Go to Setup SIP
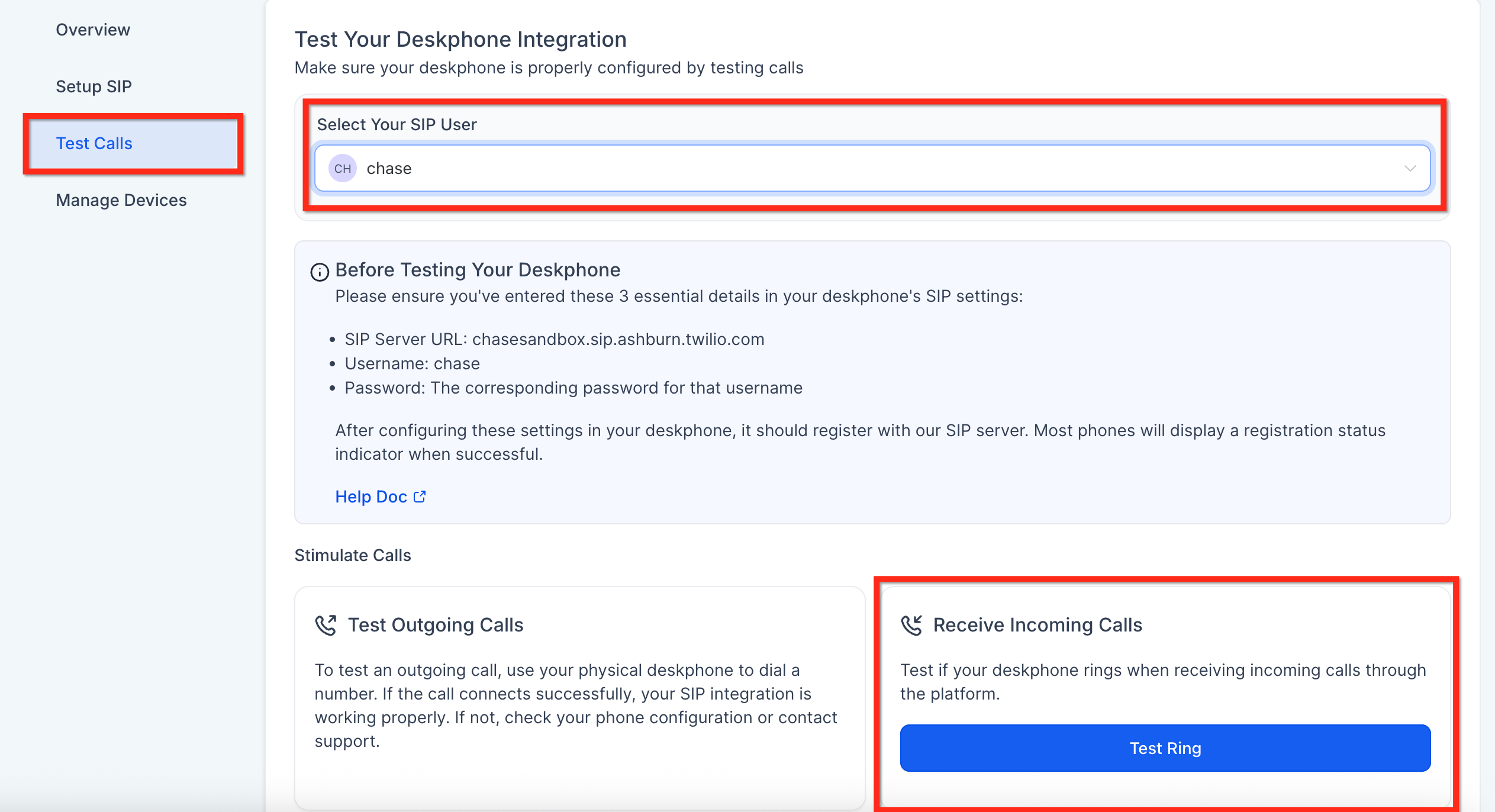Image resolution: width=1495 pixels, height=812 pixels. pyautogui.click(x=94, y=86)
